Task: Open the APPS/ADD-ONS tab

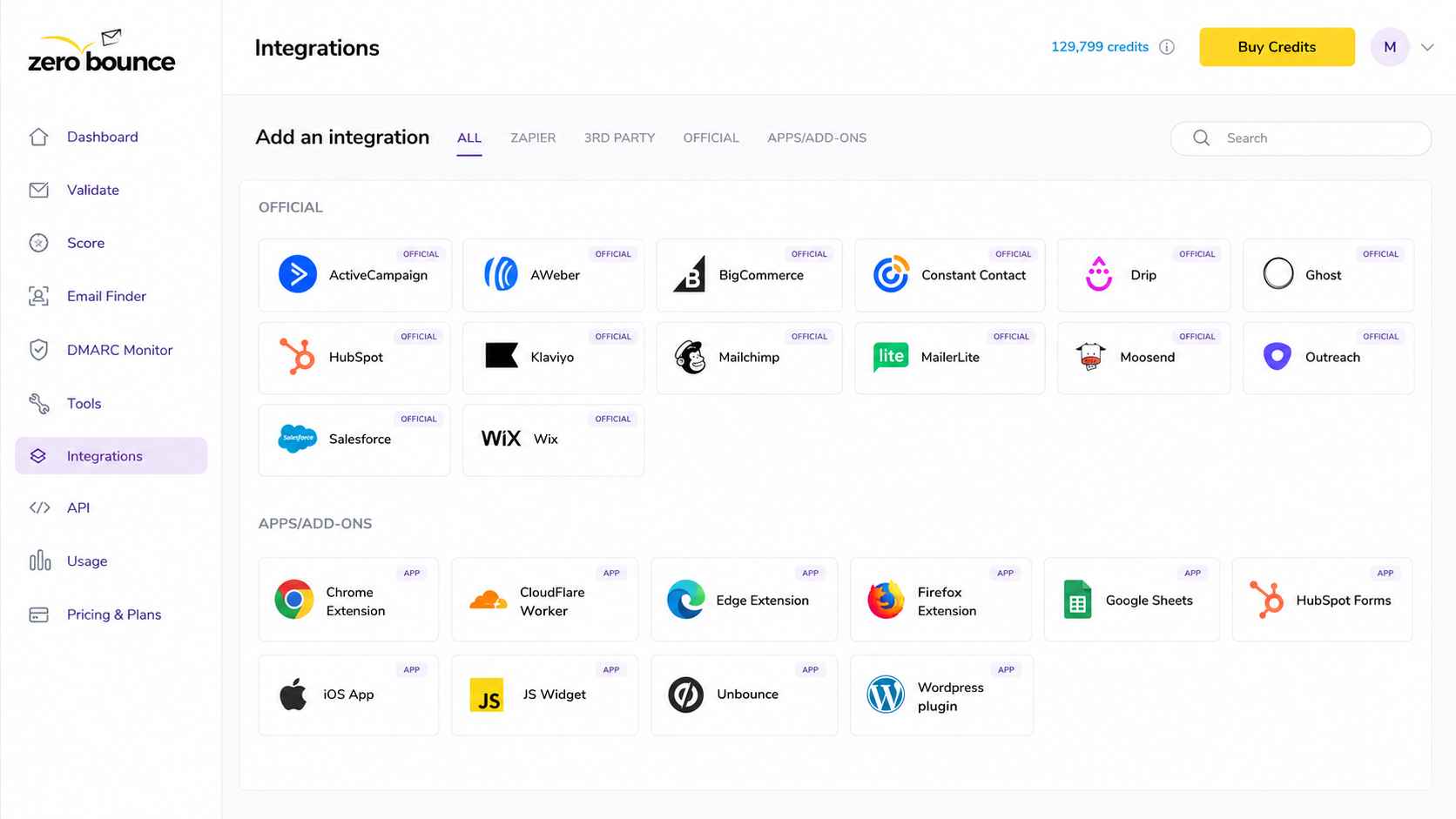Action: coord(817,138)
